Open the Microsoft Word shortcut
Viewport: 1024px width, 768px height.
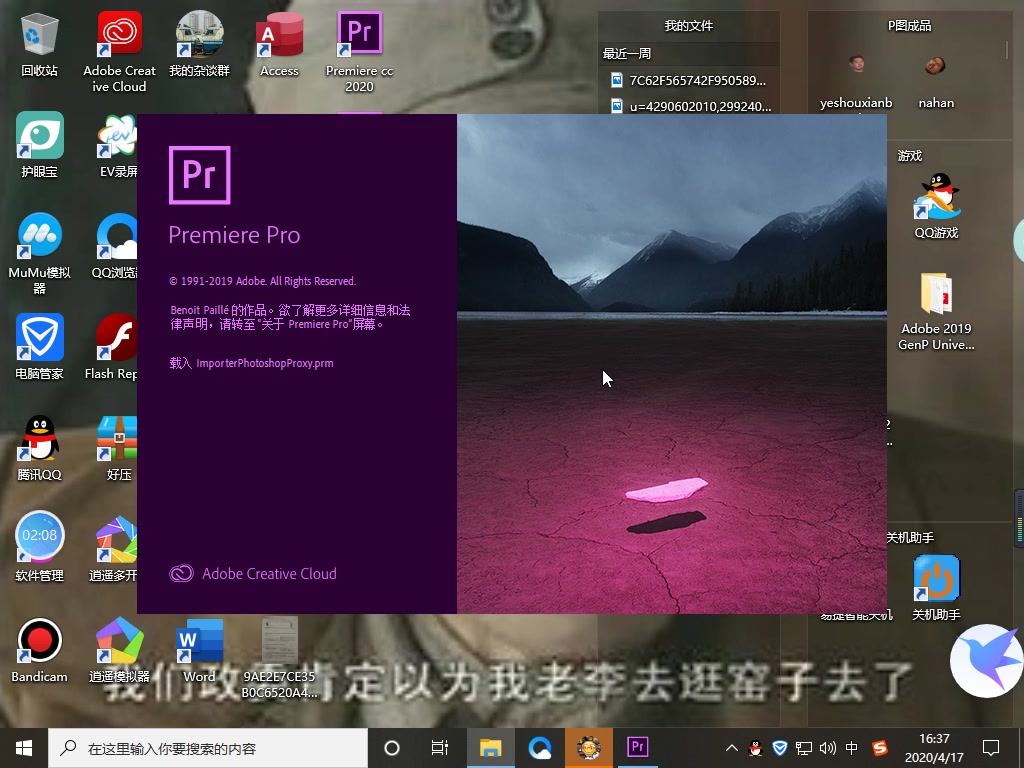[x=198, y=641]
